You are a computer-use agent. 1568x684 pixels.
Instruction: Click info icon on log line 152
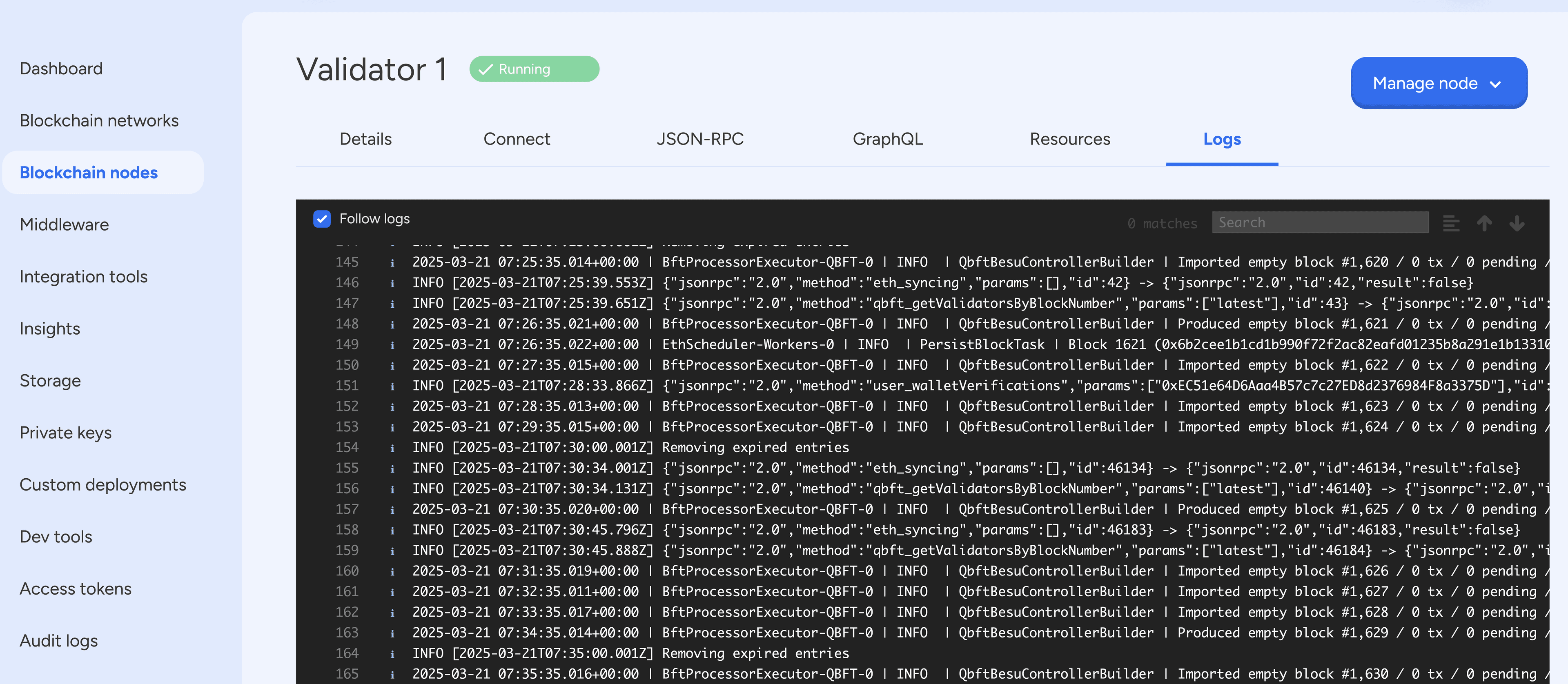click(x=392, y=407)
